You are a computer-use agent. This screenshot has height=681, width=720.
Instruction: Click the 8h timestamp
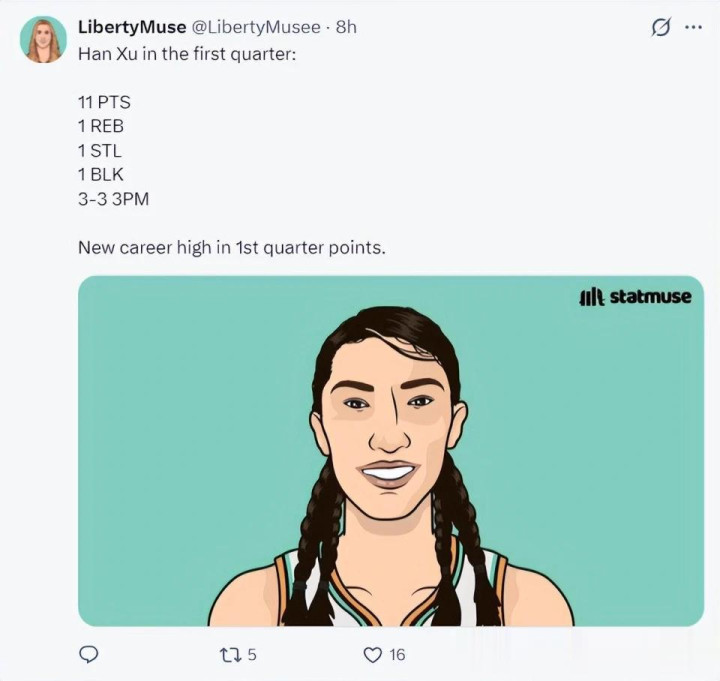346,27
